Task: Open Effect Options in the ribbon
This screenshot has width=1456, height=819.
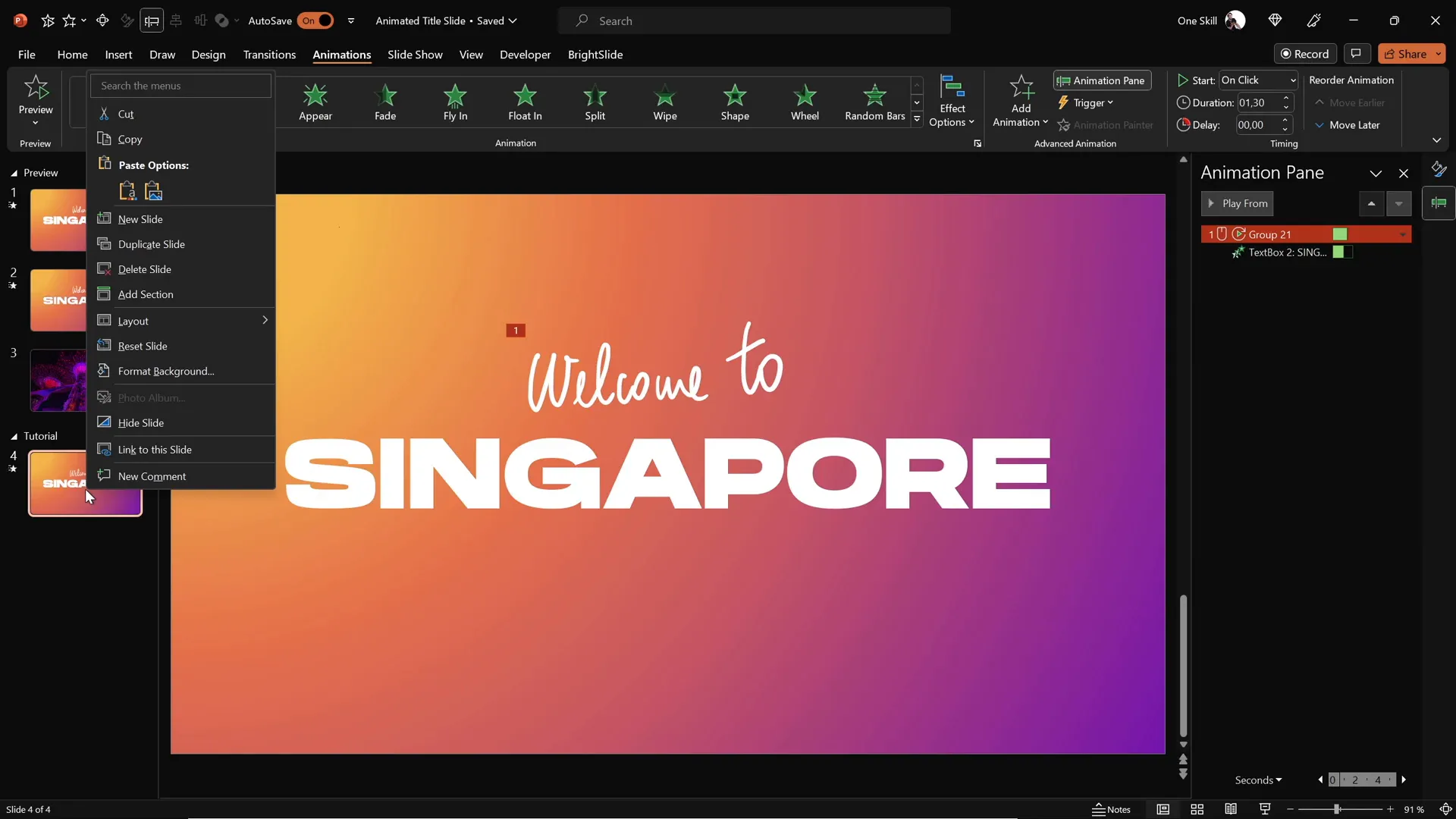Action: click(x=953, y=102)
